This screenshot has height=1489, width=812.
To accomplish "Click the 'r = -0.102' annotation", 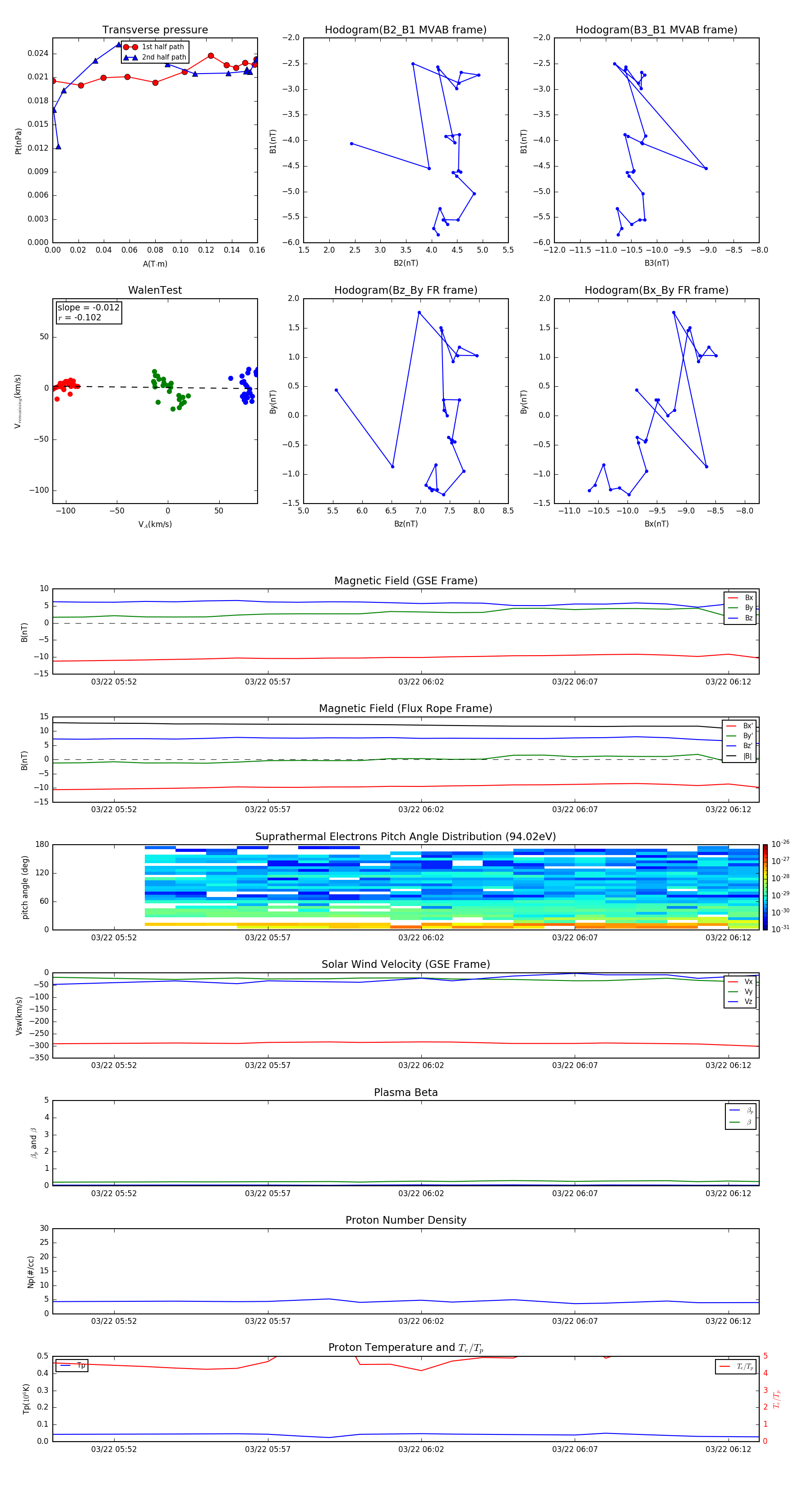I will 79,317.
